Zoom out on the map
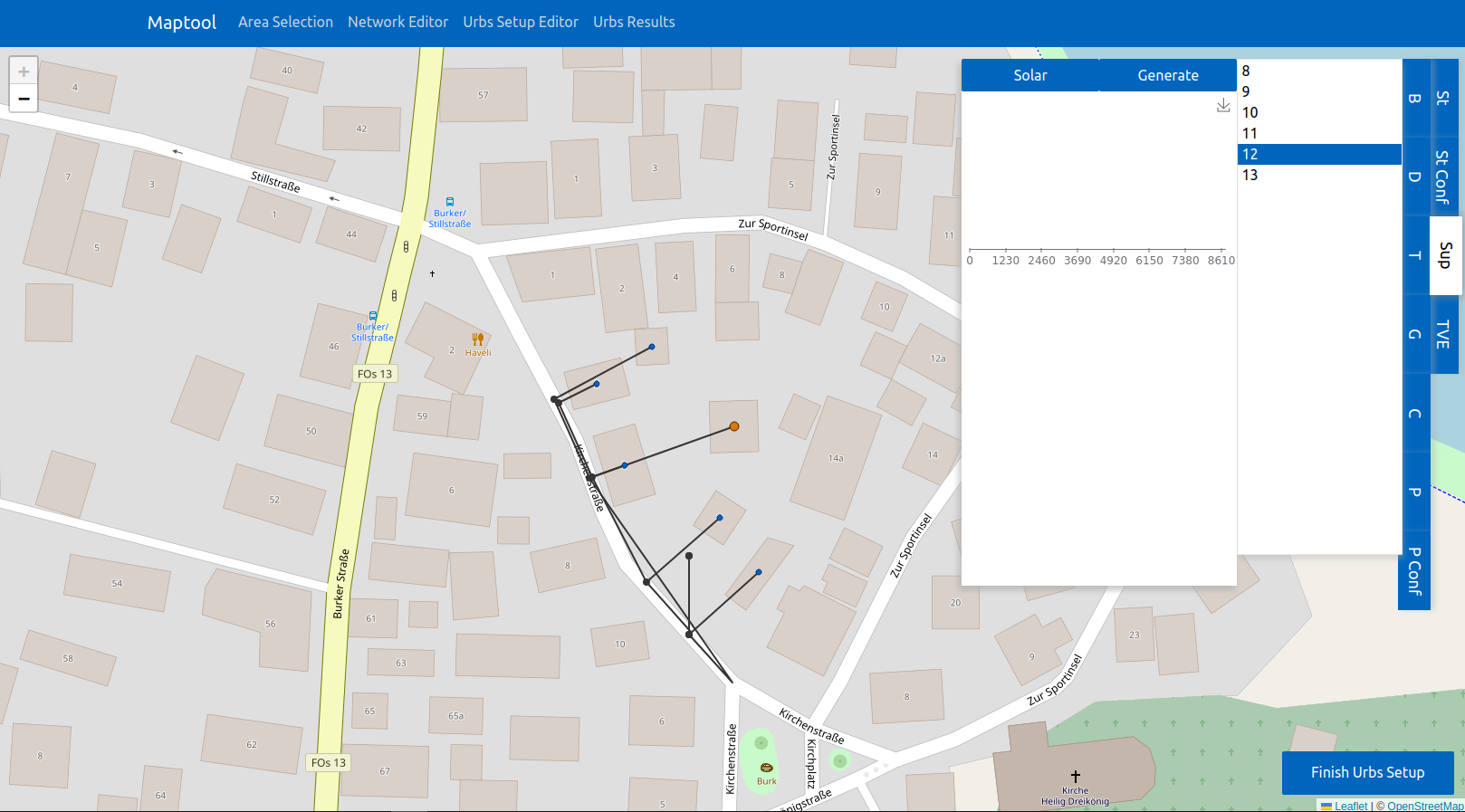 point(24,99)
